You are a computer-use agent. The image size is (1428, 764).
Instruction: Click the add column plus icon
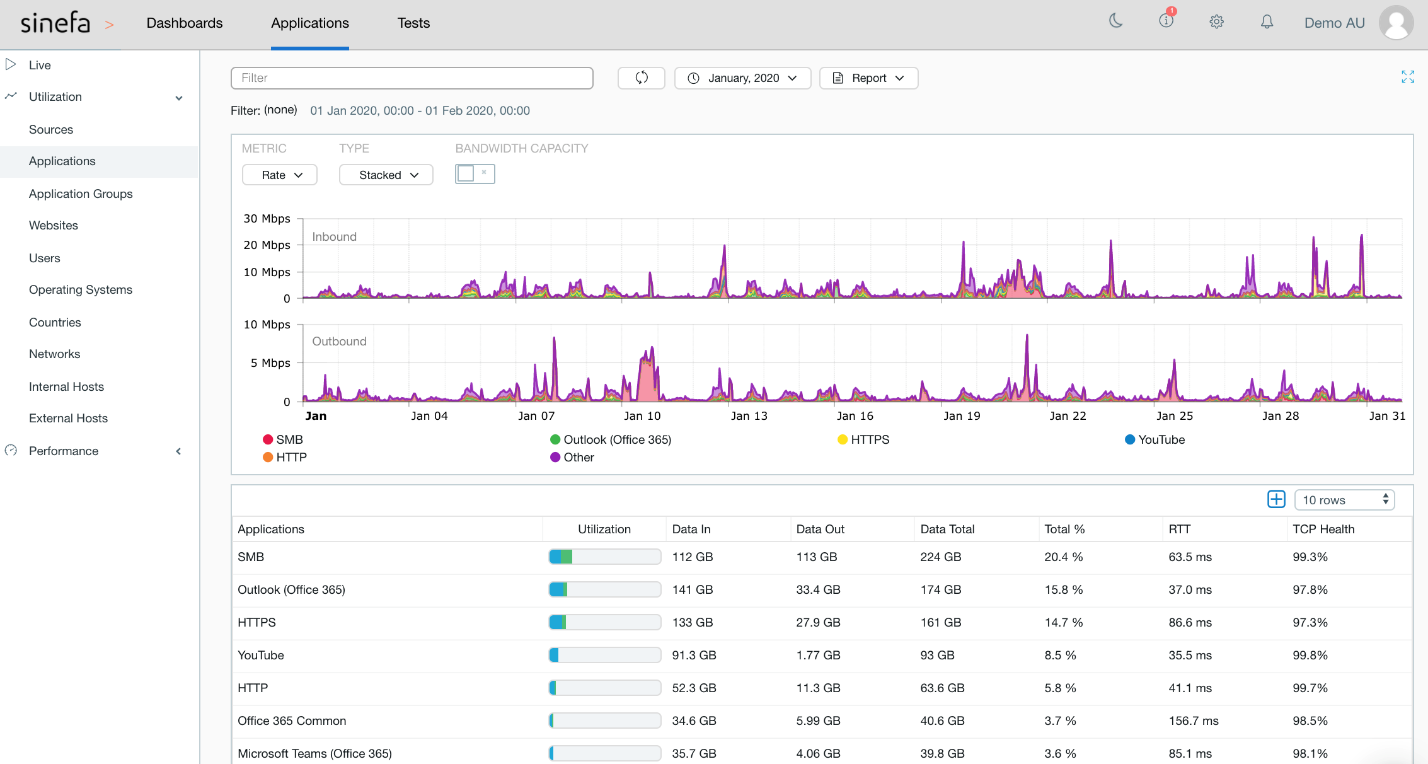1276,499
